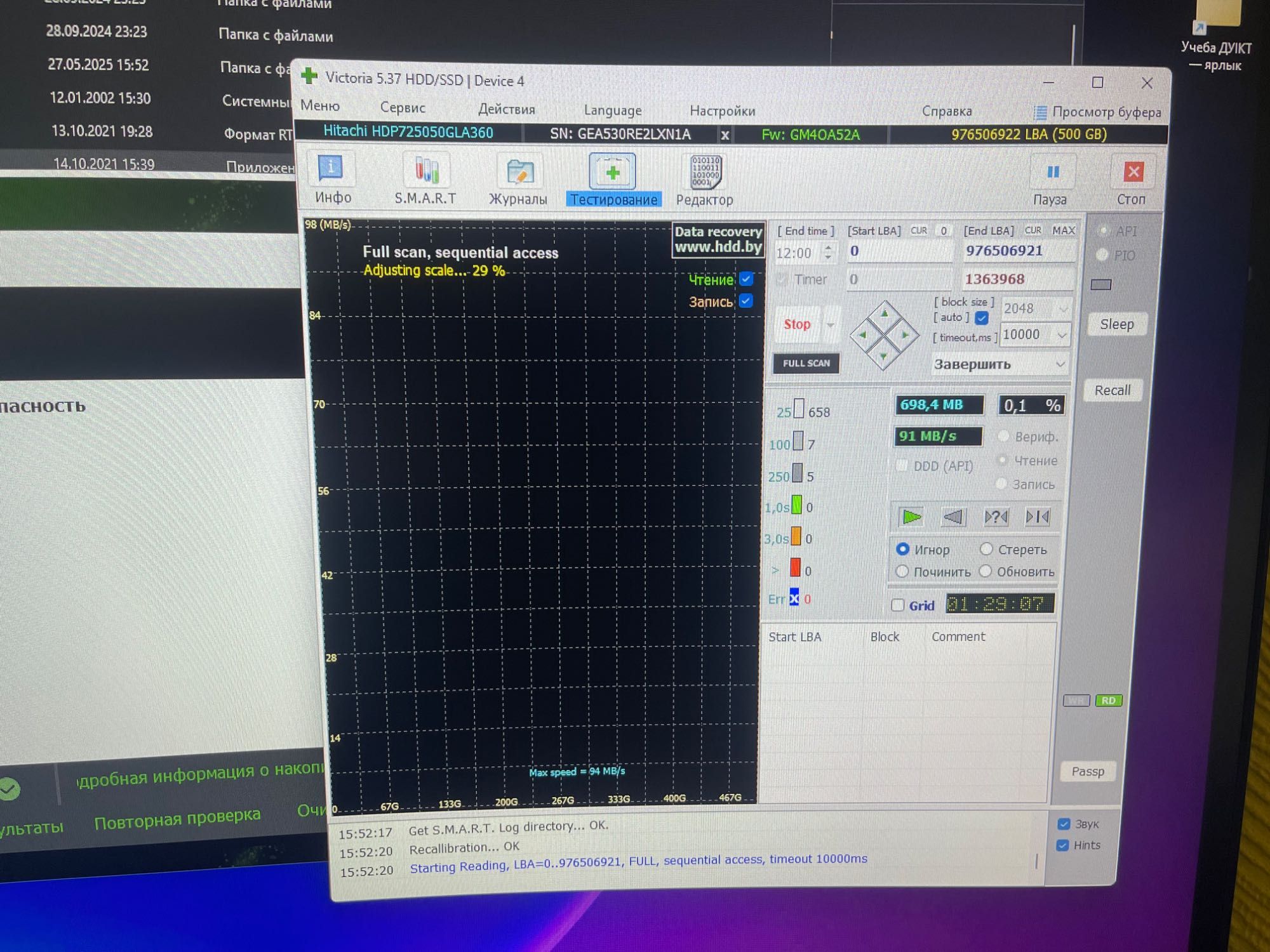Click the Start LBA CUR button
This screenshot has width=1270, height=952.
[x=919, y=230]
